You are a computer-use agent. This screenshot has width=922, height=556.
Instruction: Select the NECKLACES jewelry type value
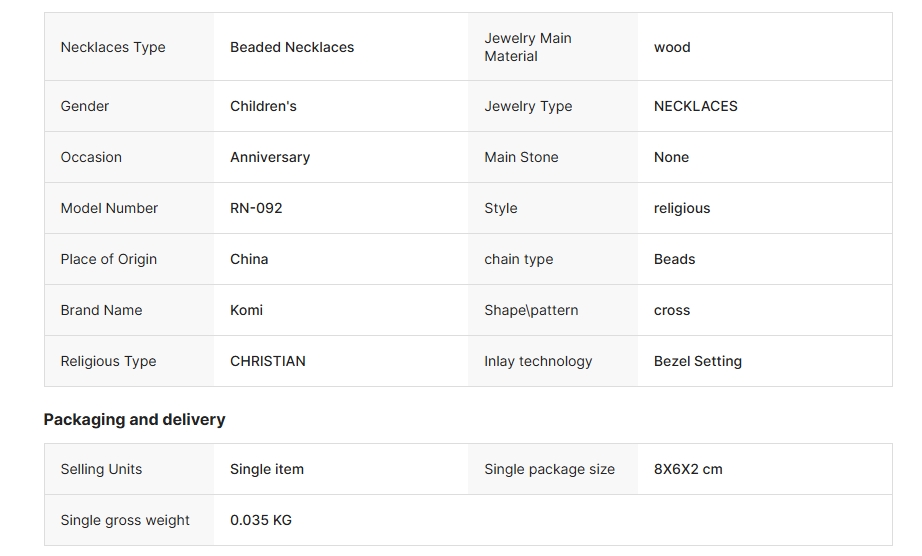point(696,106)
